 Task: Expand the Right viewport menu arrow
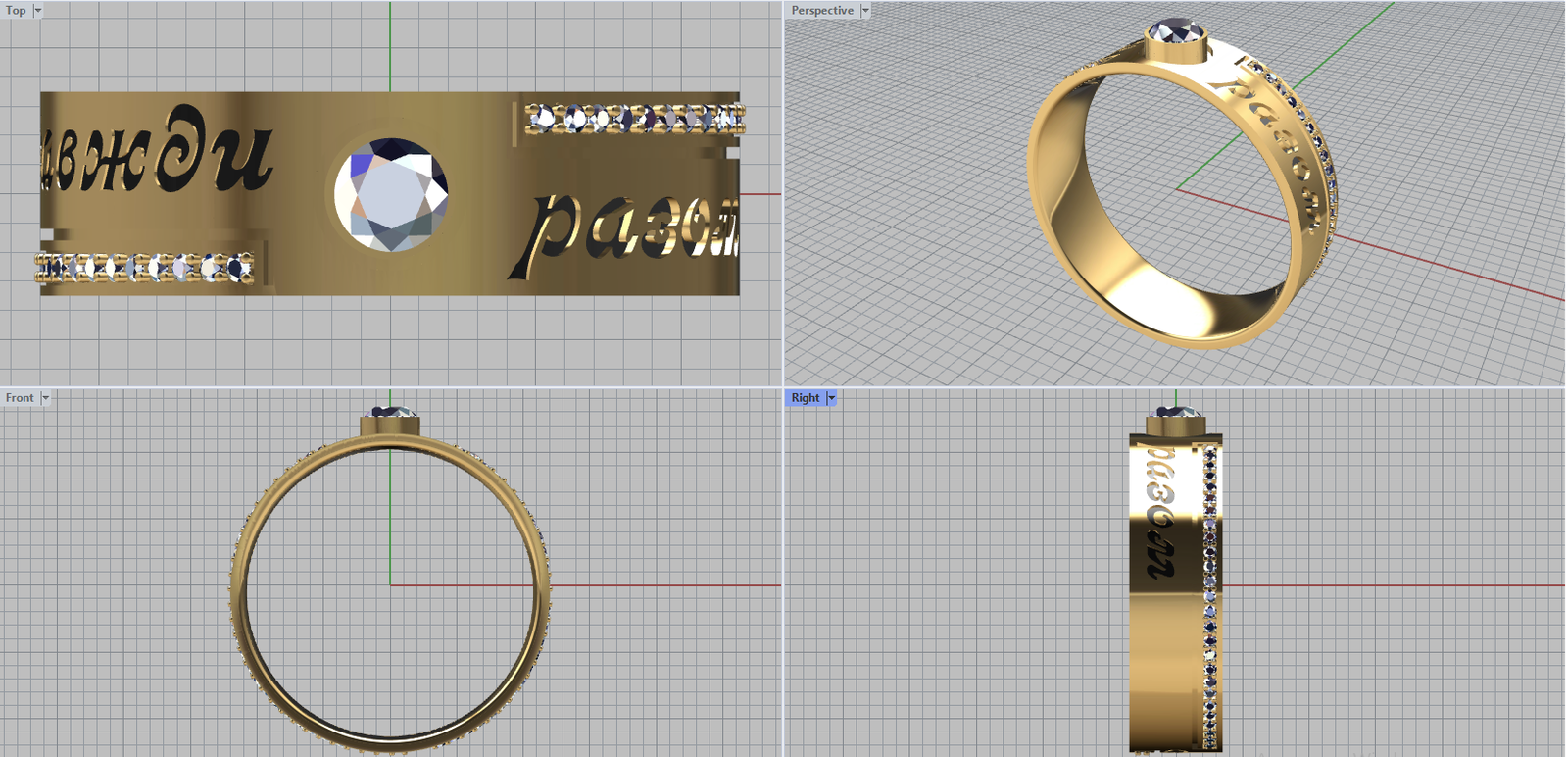(831, 398)
